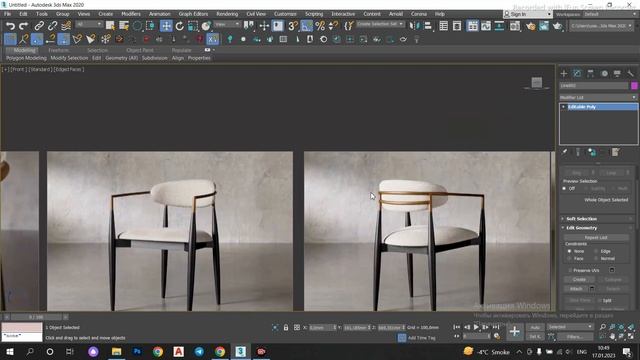Click the Zoom Extents navigation icon
This screenshot has width=640, height=360.
point(622,327)
